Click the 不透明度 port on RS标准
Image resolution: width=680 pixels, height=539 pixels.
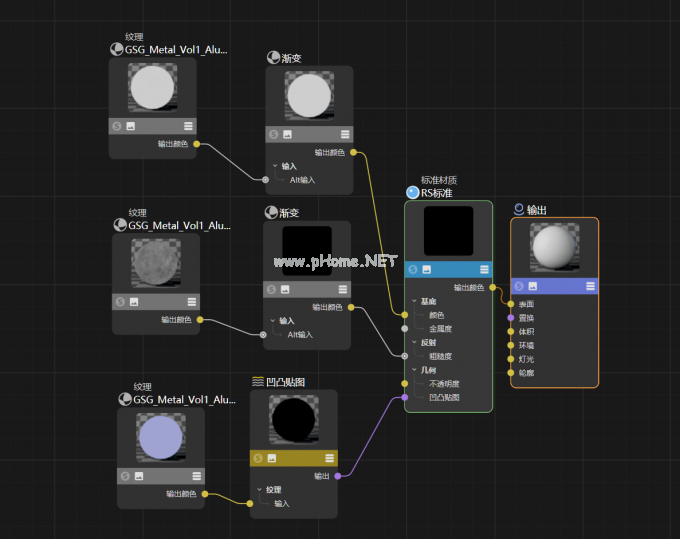tap(405, 383)
